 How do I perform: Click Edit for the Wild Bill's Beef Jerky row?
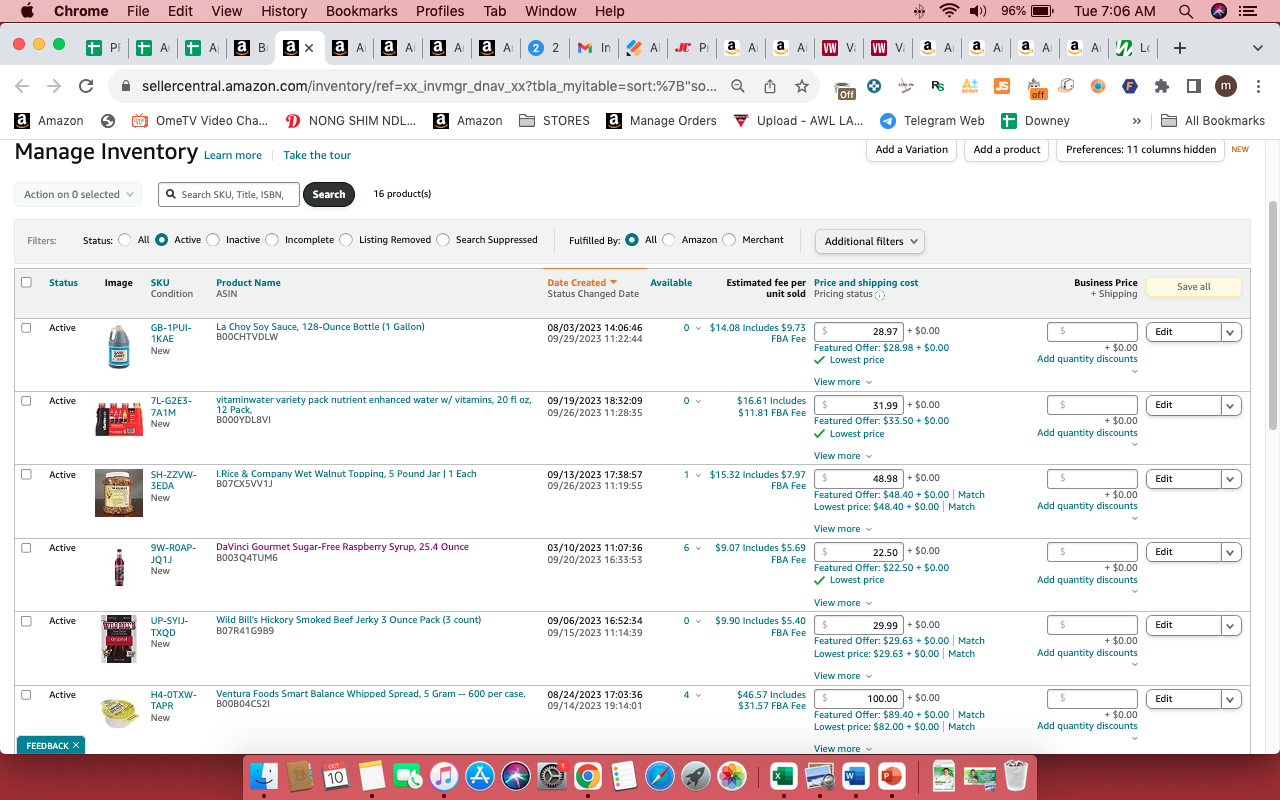(1184, 625)
